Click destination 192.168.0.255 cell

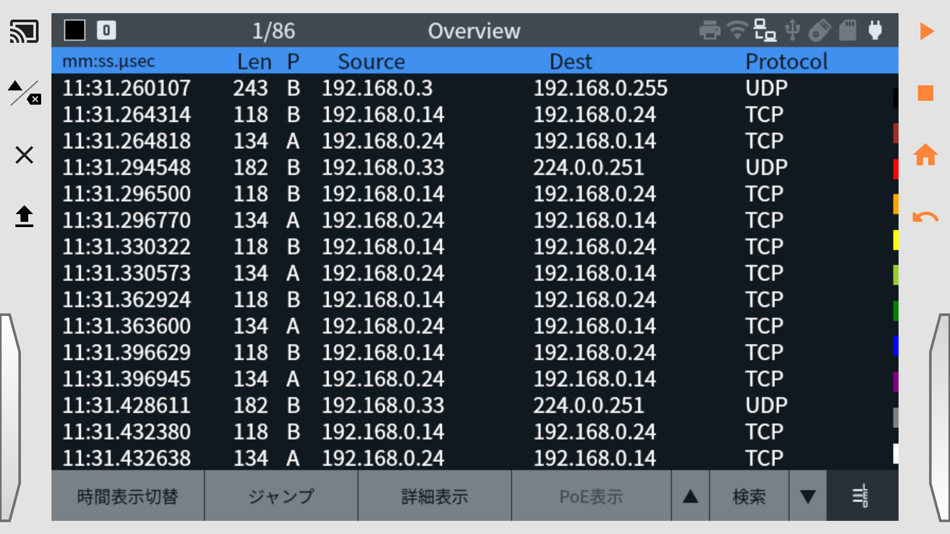pos(600,88)
